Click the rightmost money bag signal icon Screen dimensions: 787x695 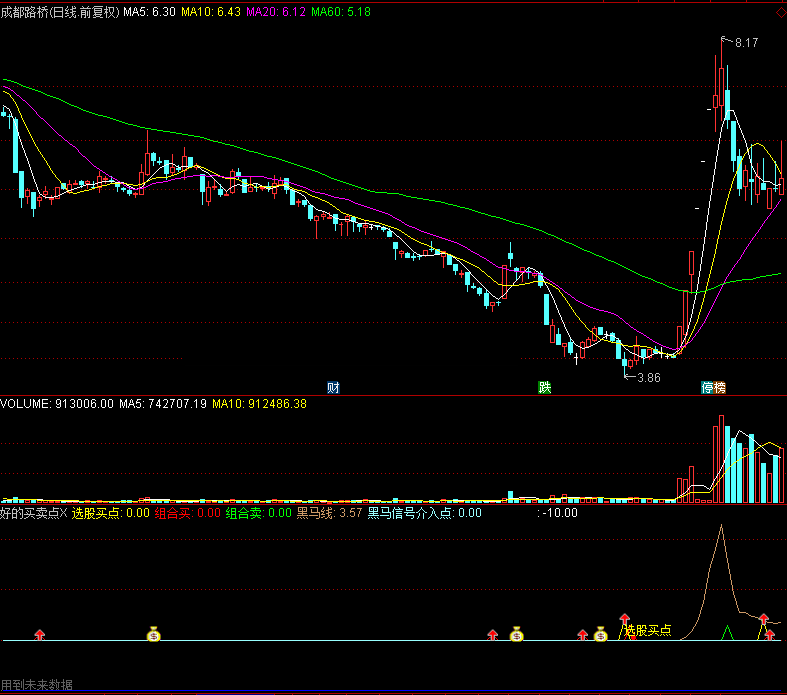click(600, 633)
